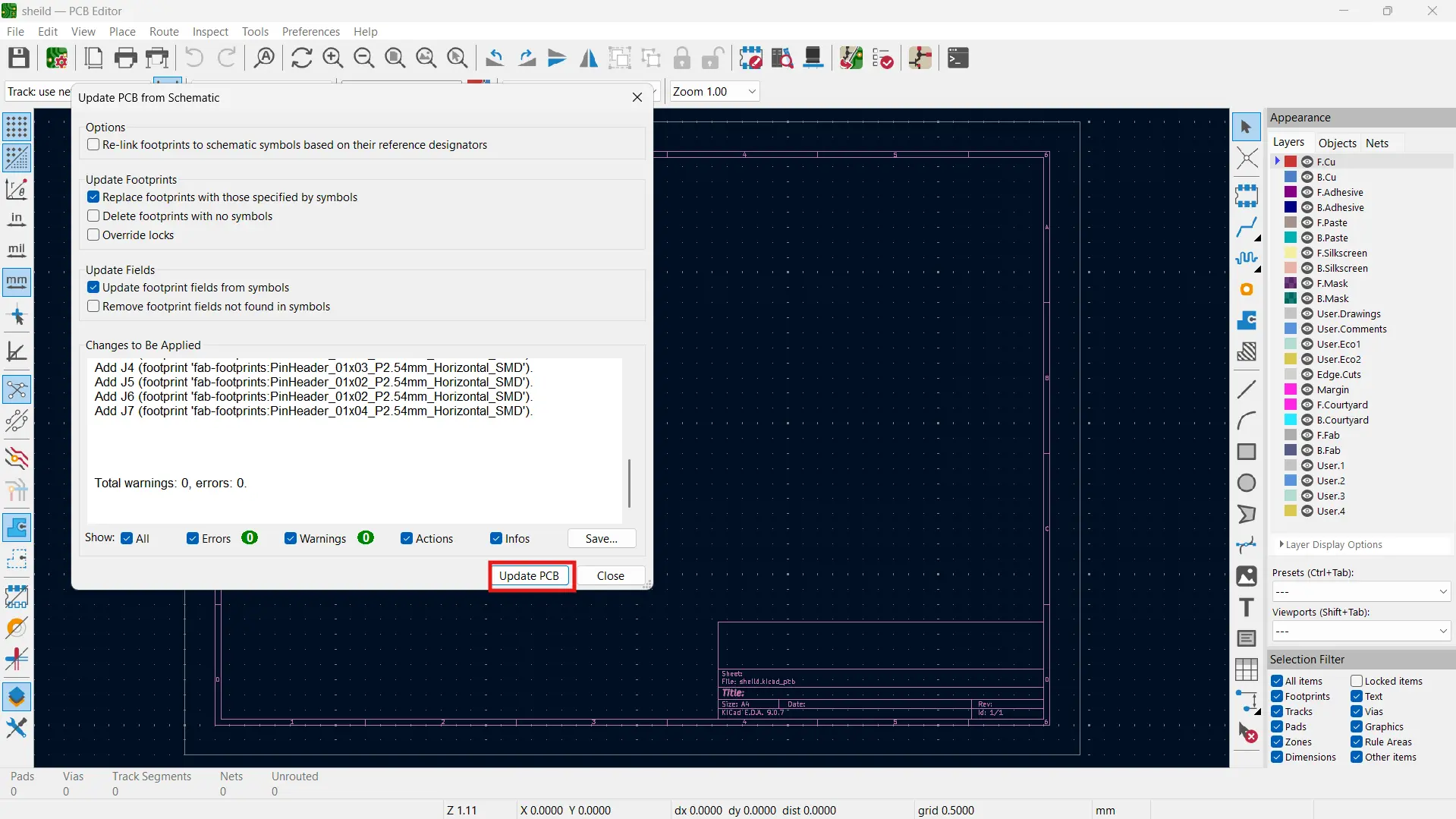The height and width of the screenshot is (819, 1456).
Task: Open the scripting console
Action: point(958,58)
